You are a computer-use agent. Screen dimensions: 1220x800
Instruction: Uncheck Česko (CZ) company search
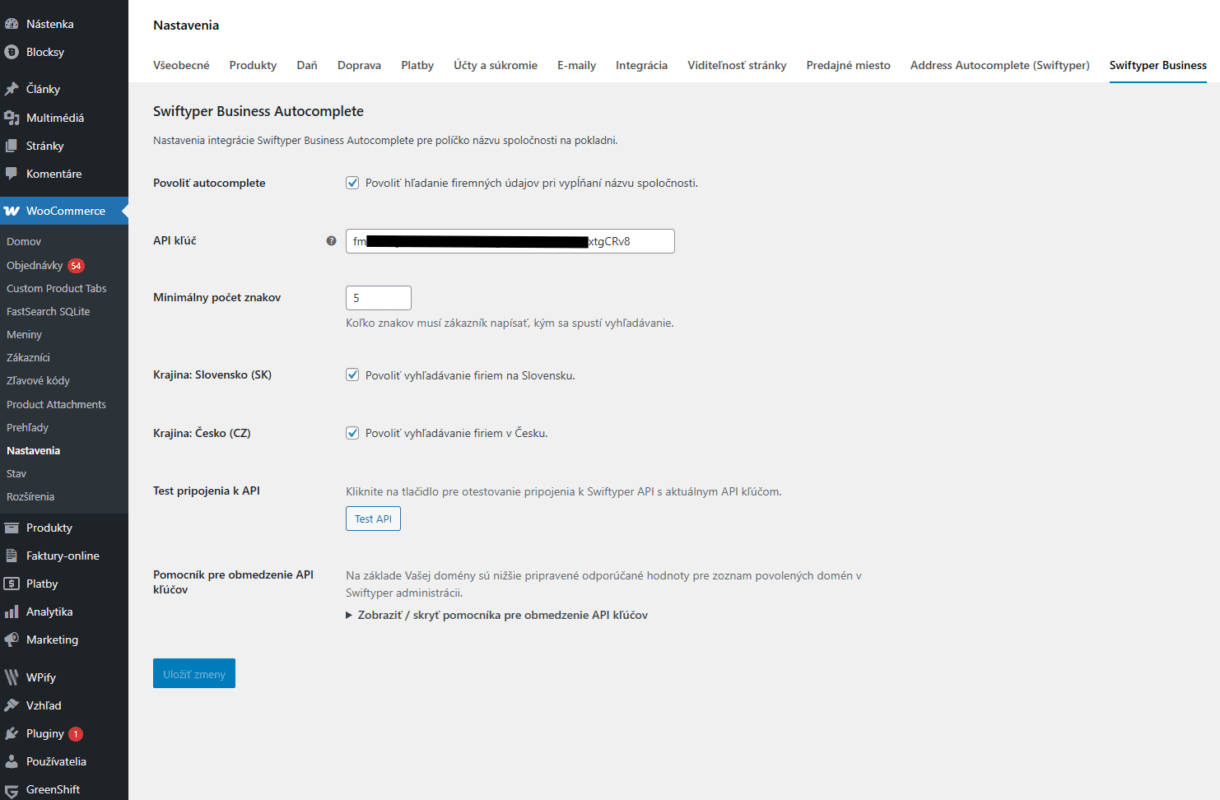coord(352,433)
